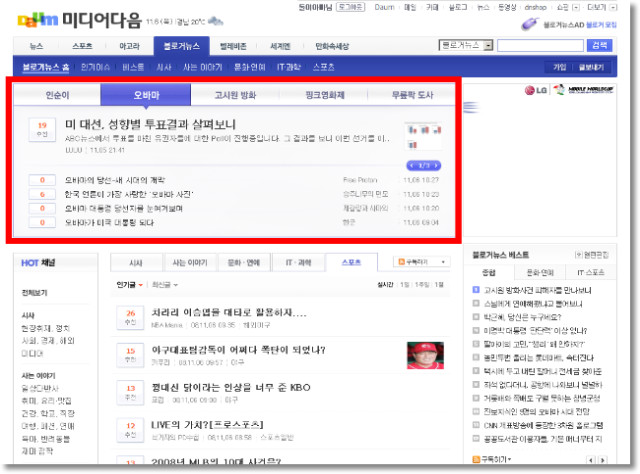
Task: Open 박근혜, 당신은 누구세요? link
Action: (x=522, y=317)
